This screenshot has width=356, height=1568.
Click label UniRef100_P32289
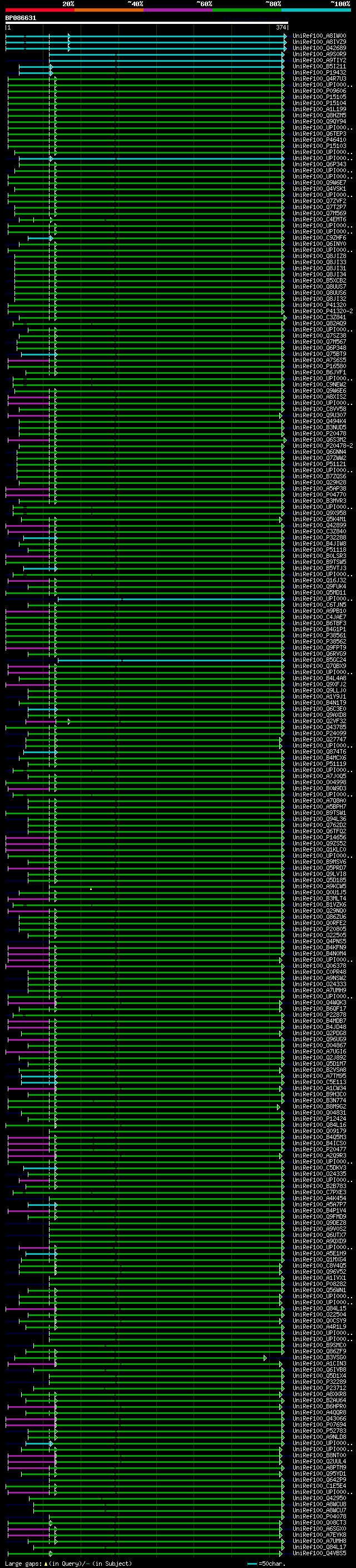click(319, 1382)
